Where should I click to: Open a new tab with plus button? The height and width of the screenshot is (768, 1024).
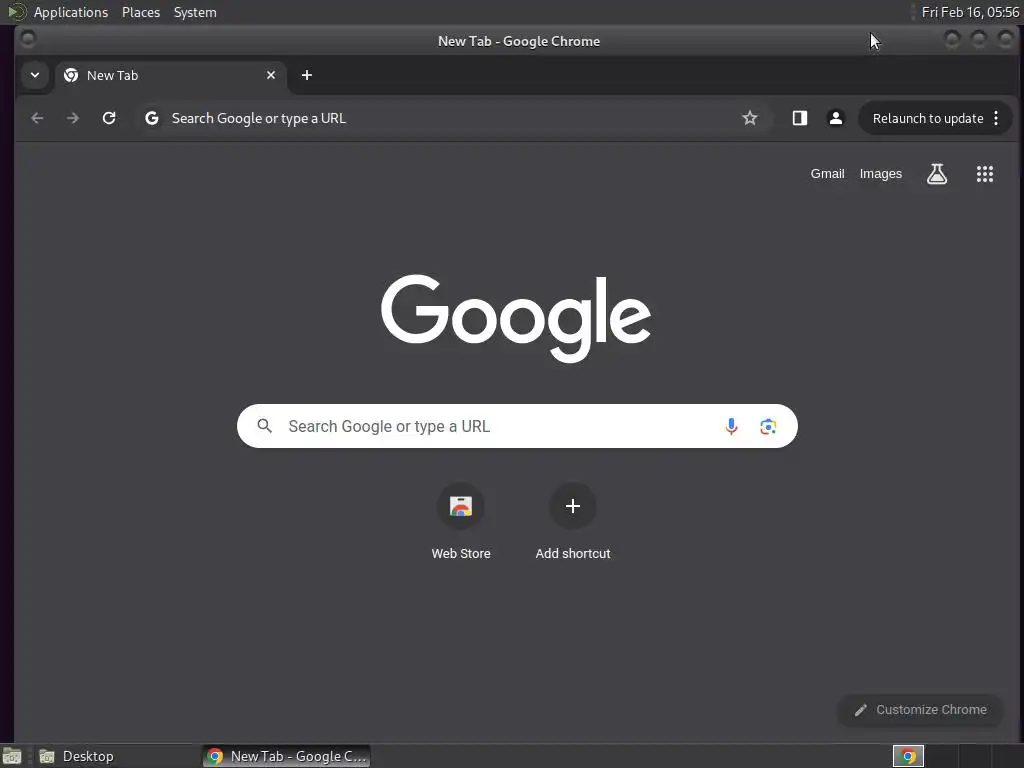pyautogui.click(x=307, y=75)
